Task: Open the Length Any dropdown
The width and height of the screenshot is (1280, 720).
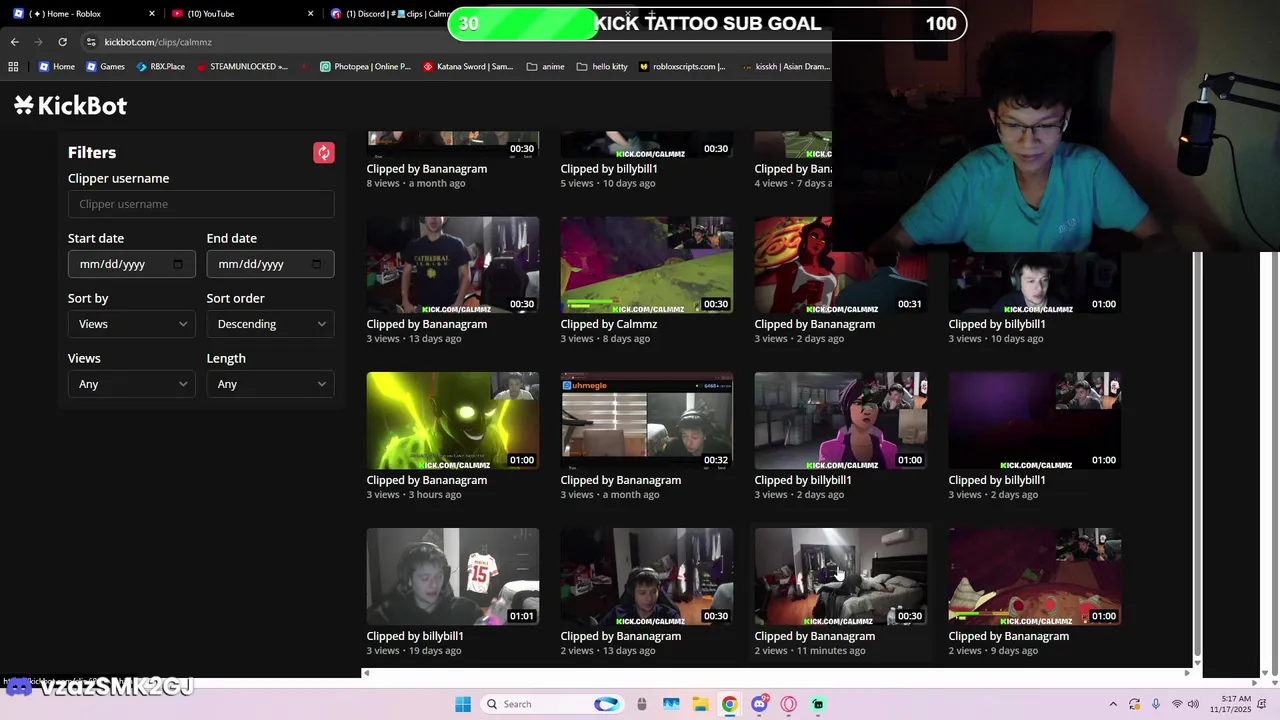Action: click(x=270, y=384)
